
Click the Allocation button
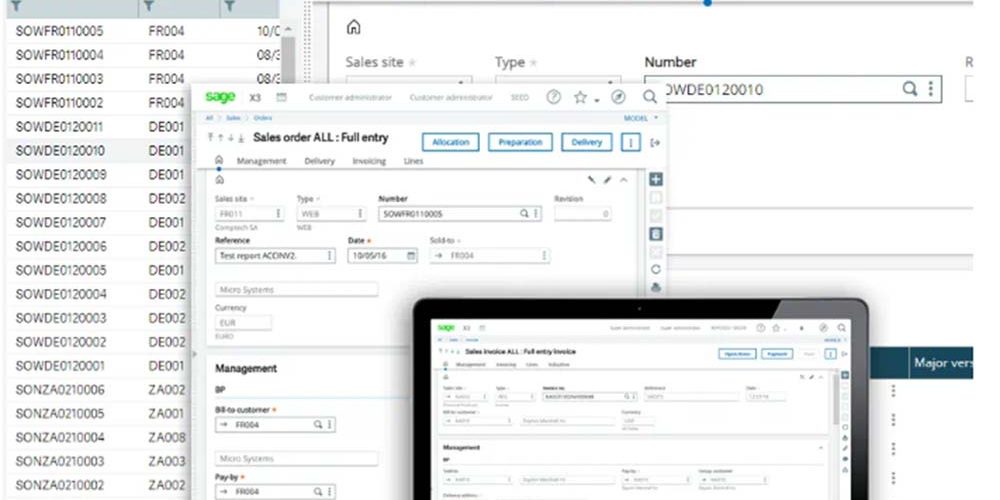click(451, 142)
